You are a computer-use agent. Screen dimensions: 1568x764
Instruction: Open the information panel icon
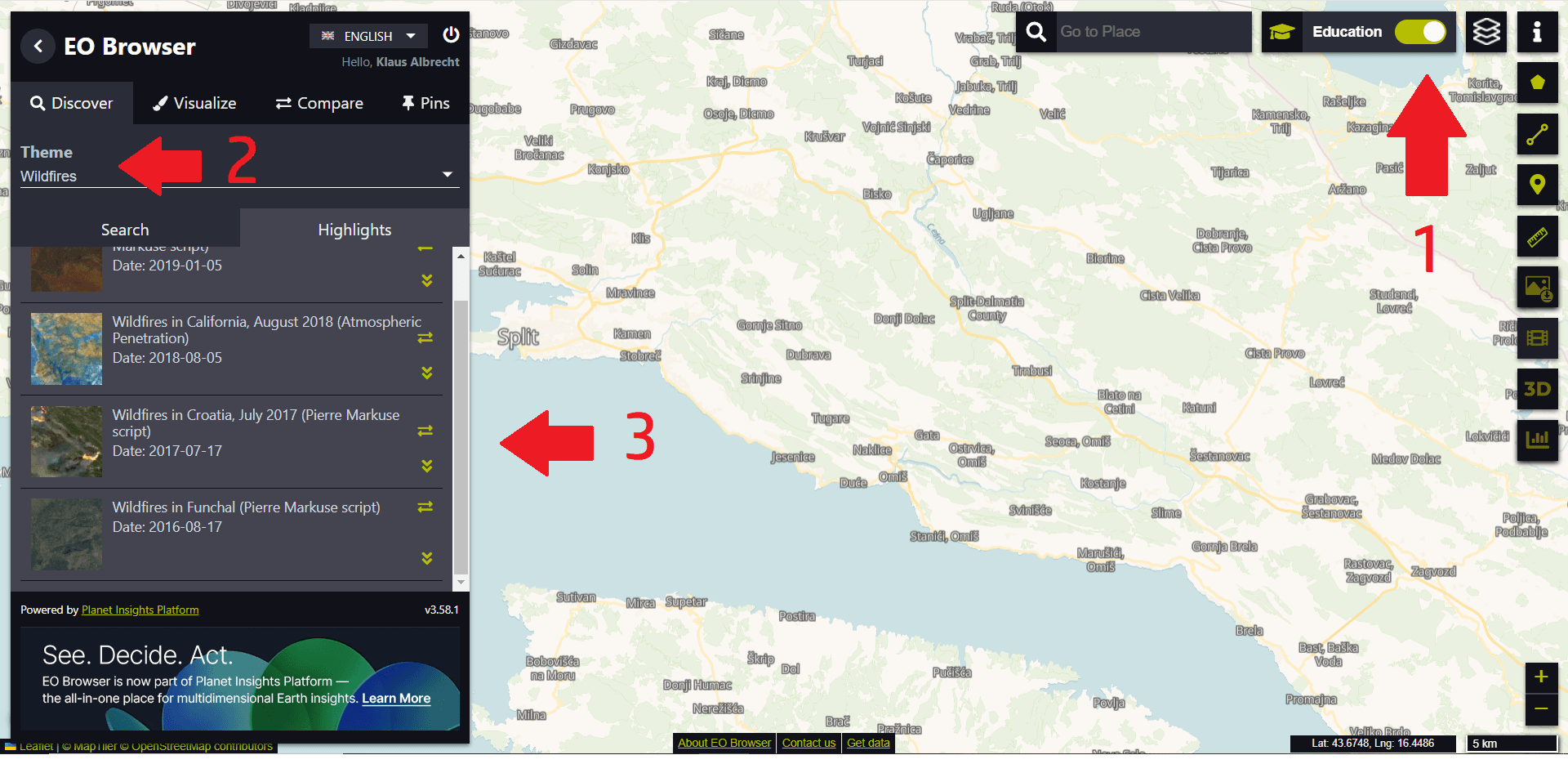tap(1537, 33)
